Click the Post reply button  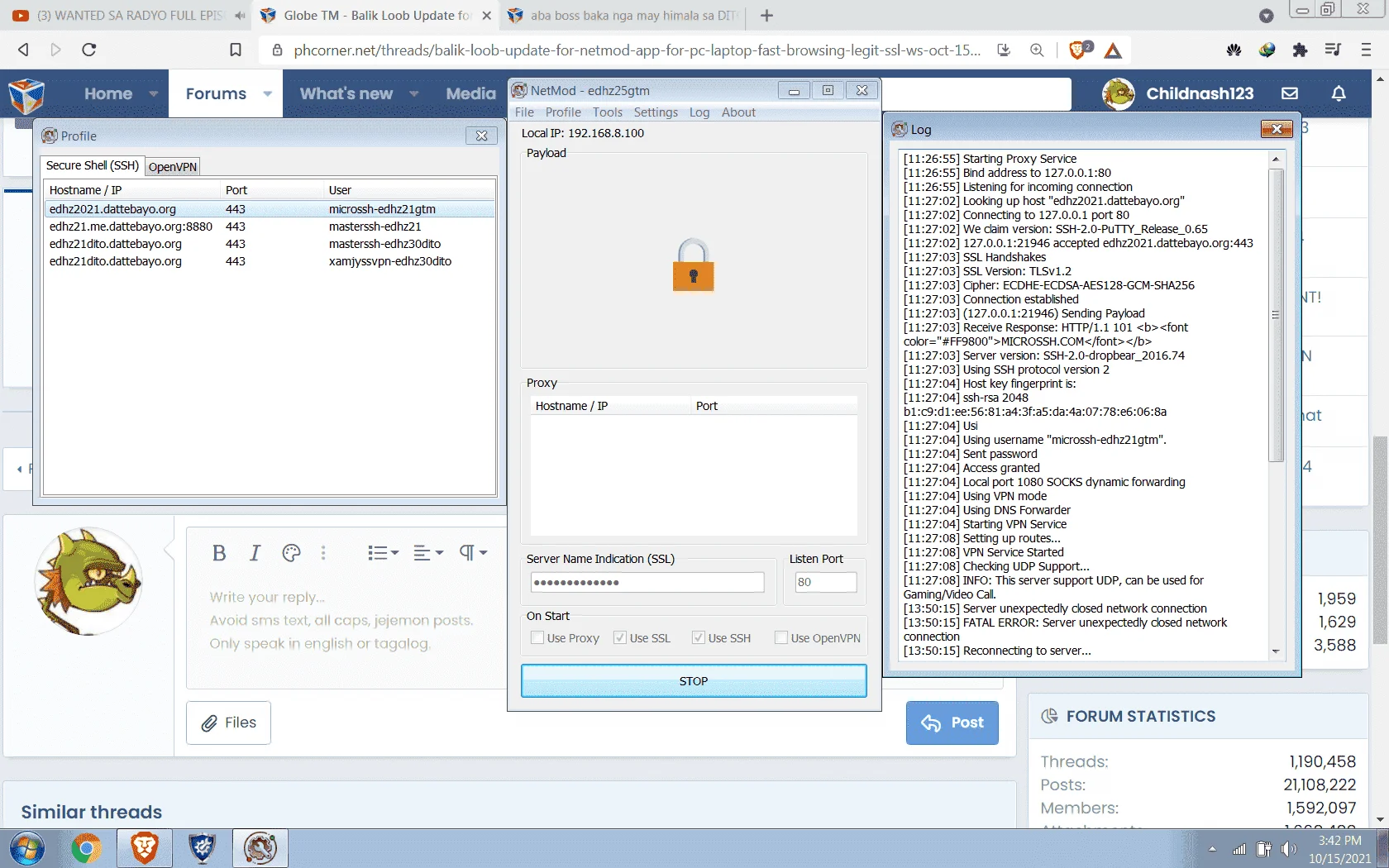point(952,723)
